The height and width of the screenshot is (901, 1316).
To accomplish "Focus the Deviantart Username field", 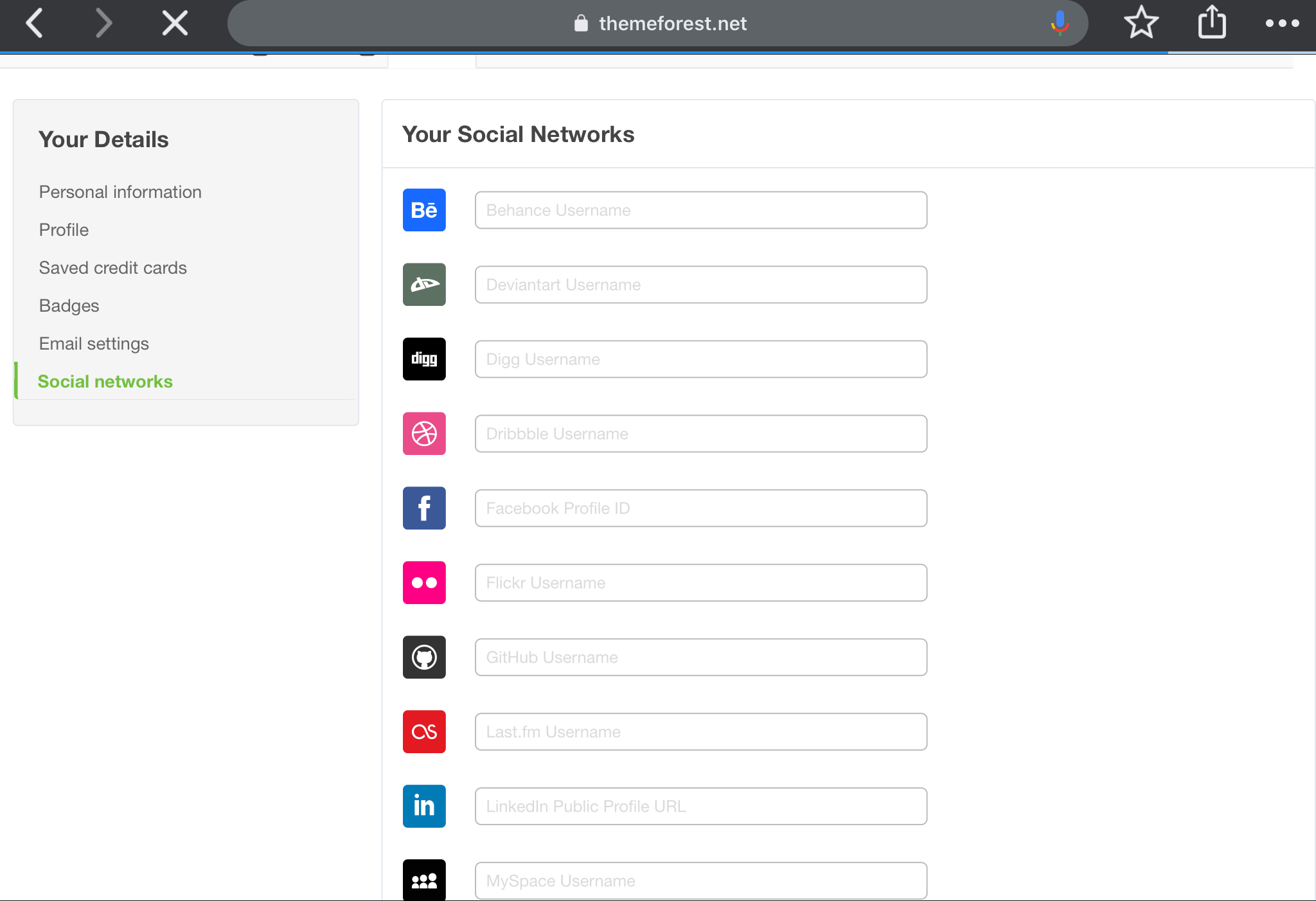I will 701,285.
